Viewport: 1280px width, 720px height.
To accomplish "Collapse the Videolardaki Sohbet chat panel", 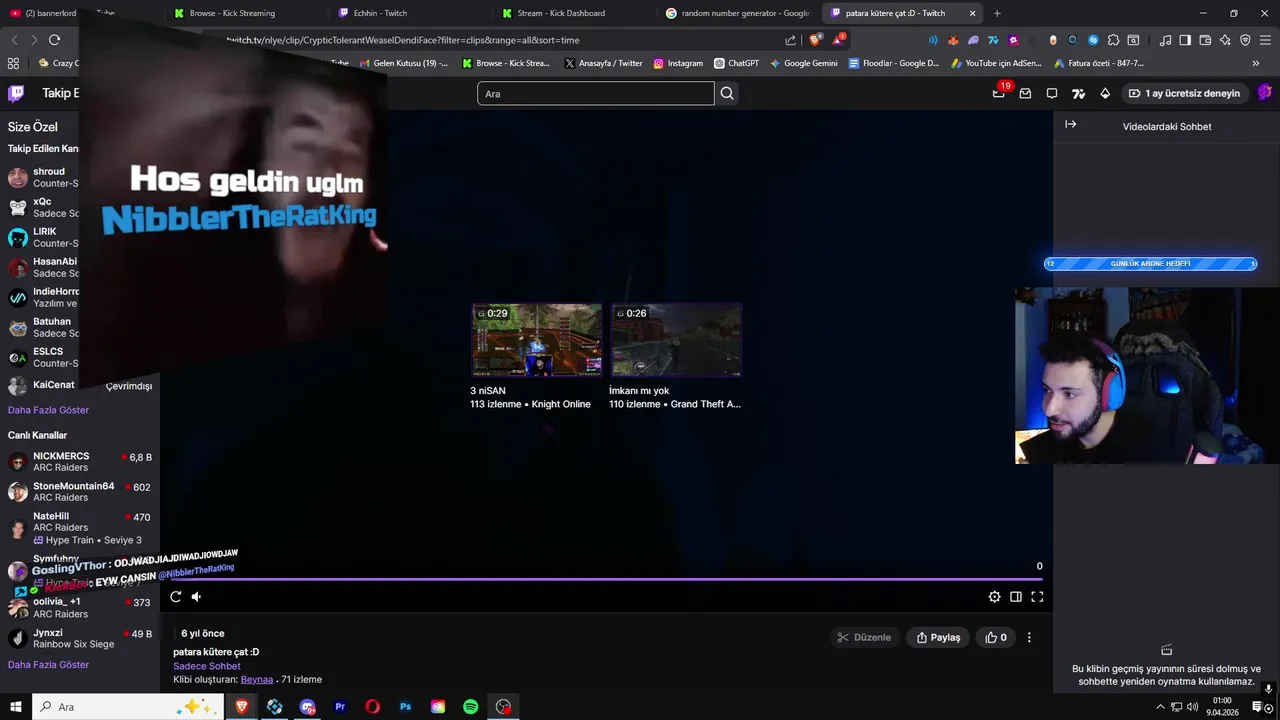I will pyautogui.click(x=1070, y=125).
